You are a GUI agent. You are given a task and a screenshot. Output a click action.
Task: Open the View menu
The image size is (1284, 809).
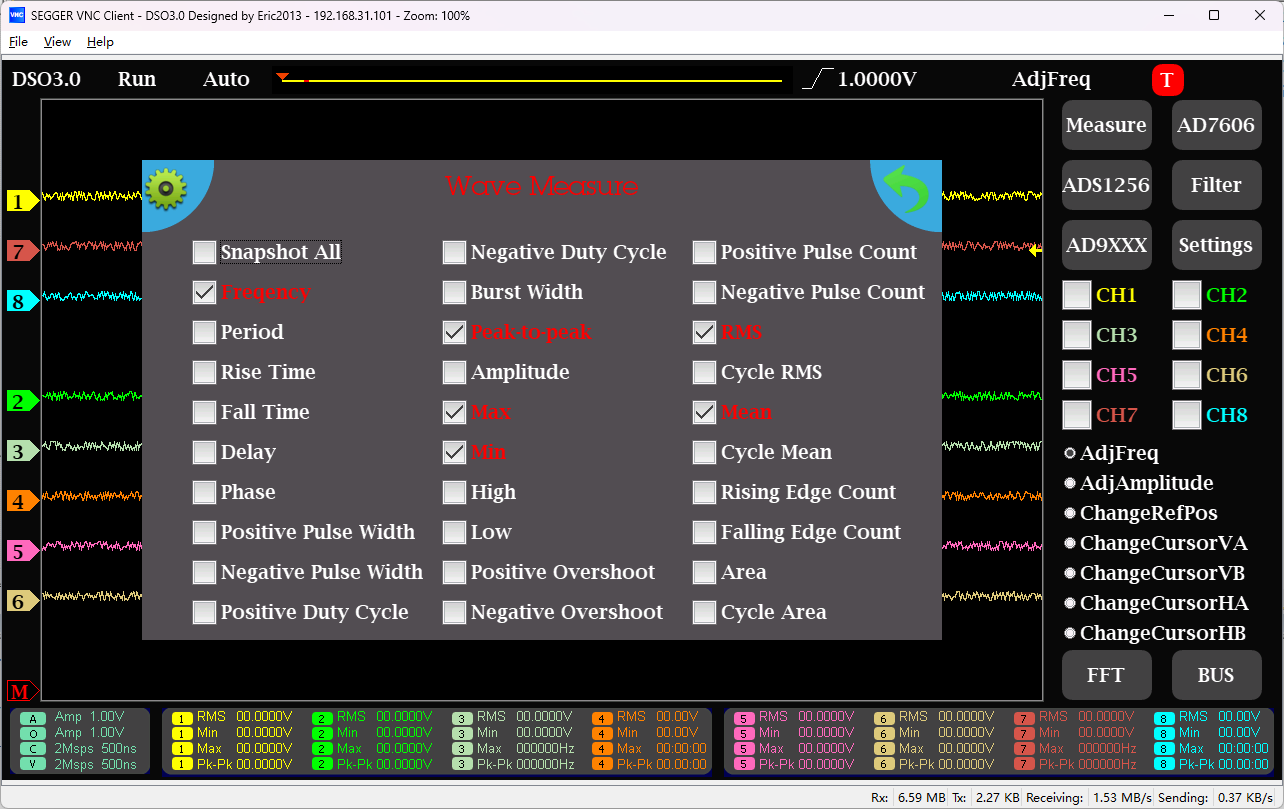click(x=57, y=42)
